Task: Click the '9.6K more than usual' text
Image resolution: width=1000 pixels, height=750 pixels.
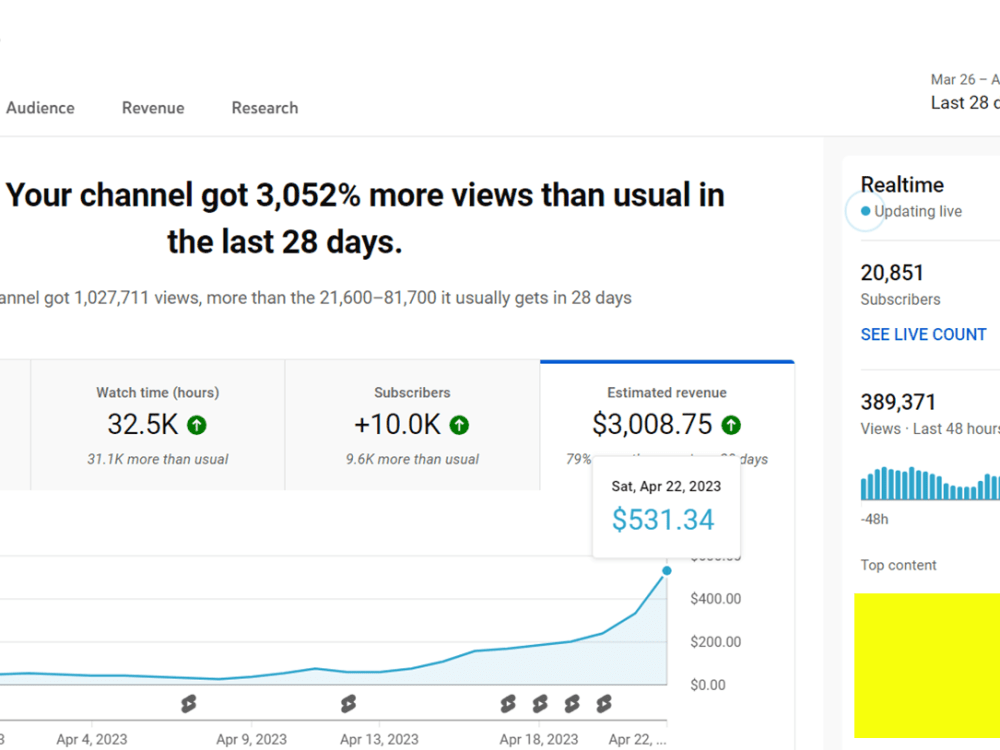Action: coord(412,459)
